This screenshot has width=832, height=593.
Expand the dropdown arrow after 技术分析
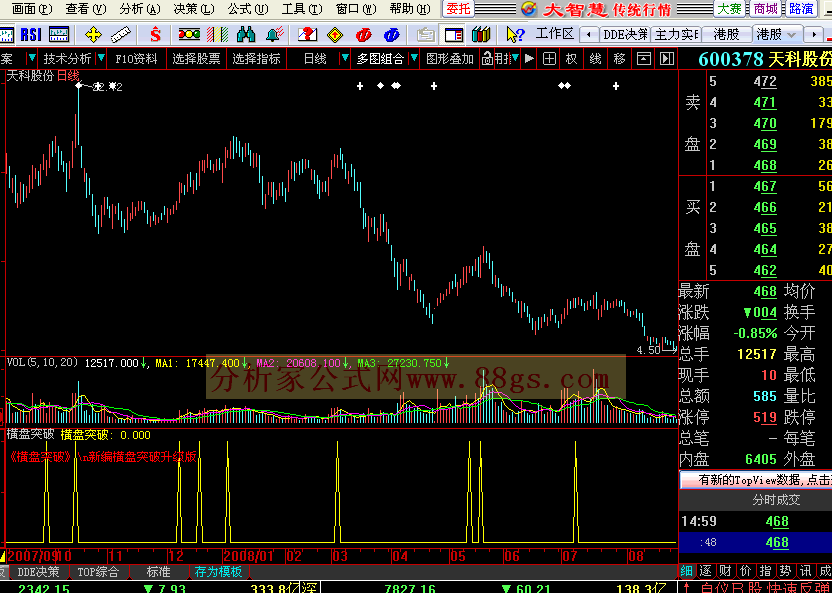(x=101, y=58)
